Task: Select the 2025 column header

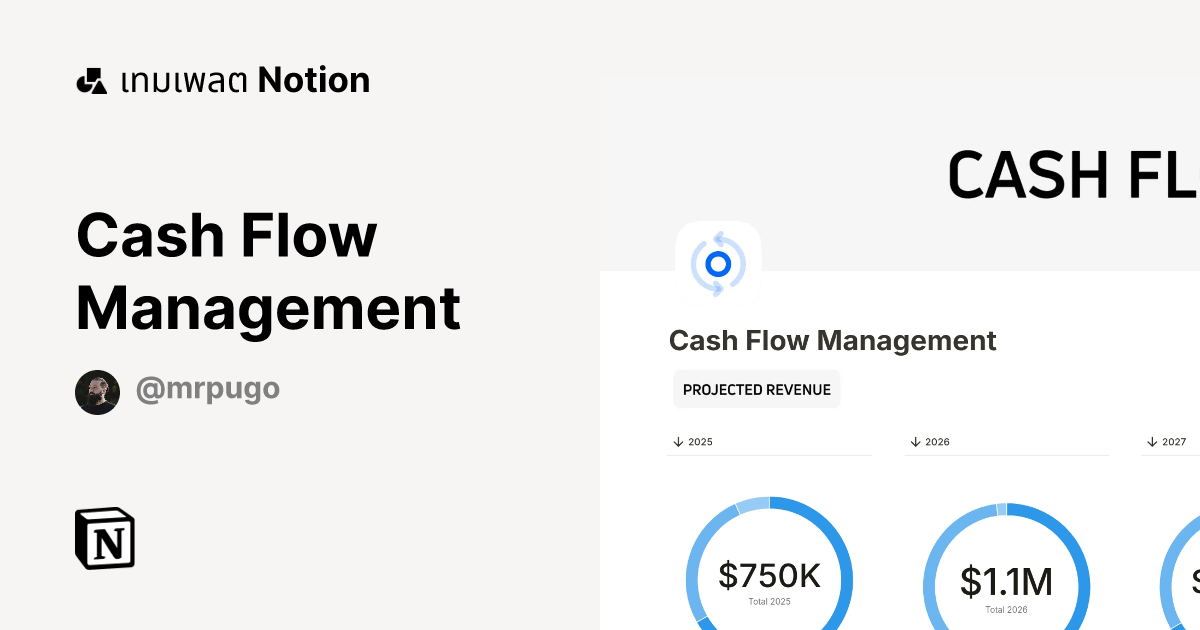Action: click(x=700, y=441)
